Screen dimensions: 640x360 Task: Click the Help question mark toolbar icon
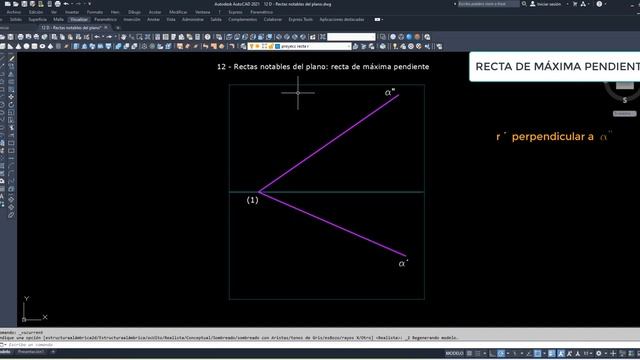[x=207, y=37]
